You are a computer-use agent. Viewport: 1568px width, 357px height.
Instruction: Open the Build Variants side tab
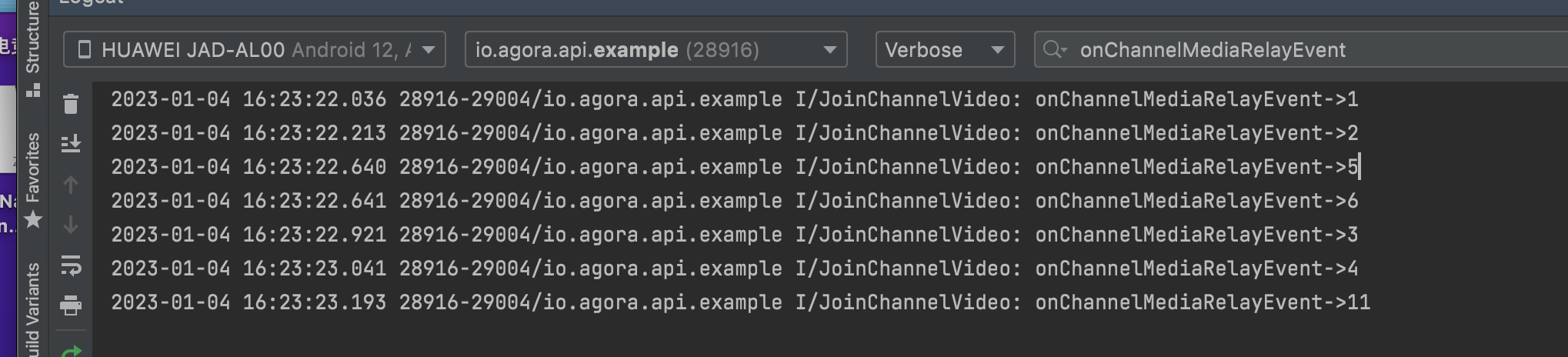[32, 309]
